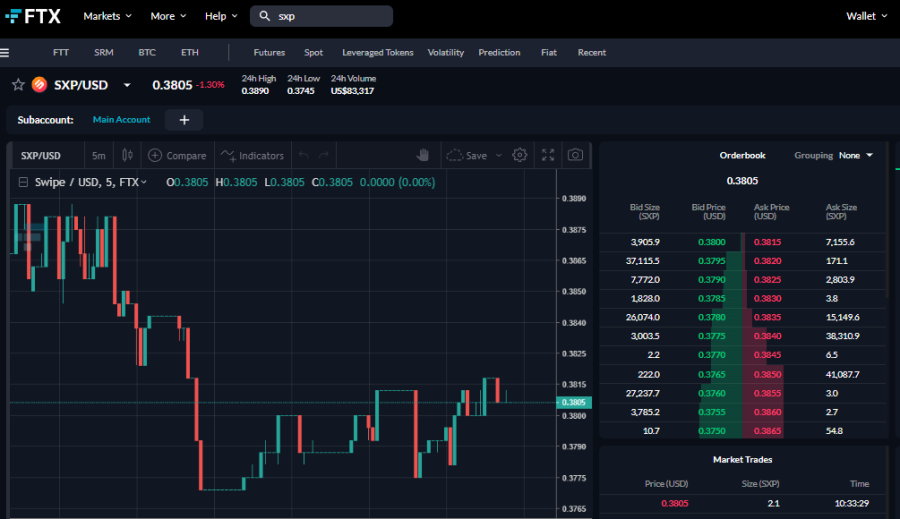Click bid price 0.3800 in orderbook
Image resolution: width=900 pixels, height=519 pixels.
[712, 242]
